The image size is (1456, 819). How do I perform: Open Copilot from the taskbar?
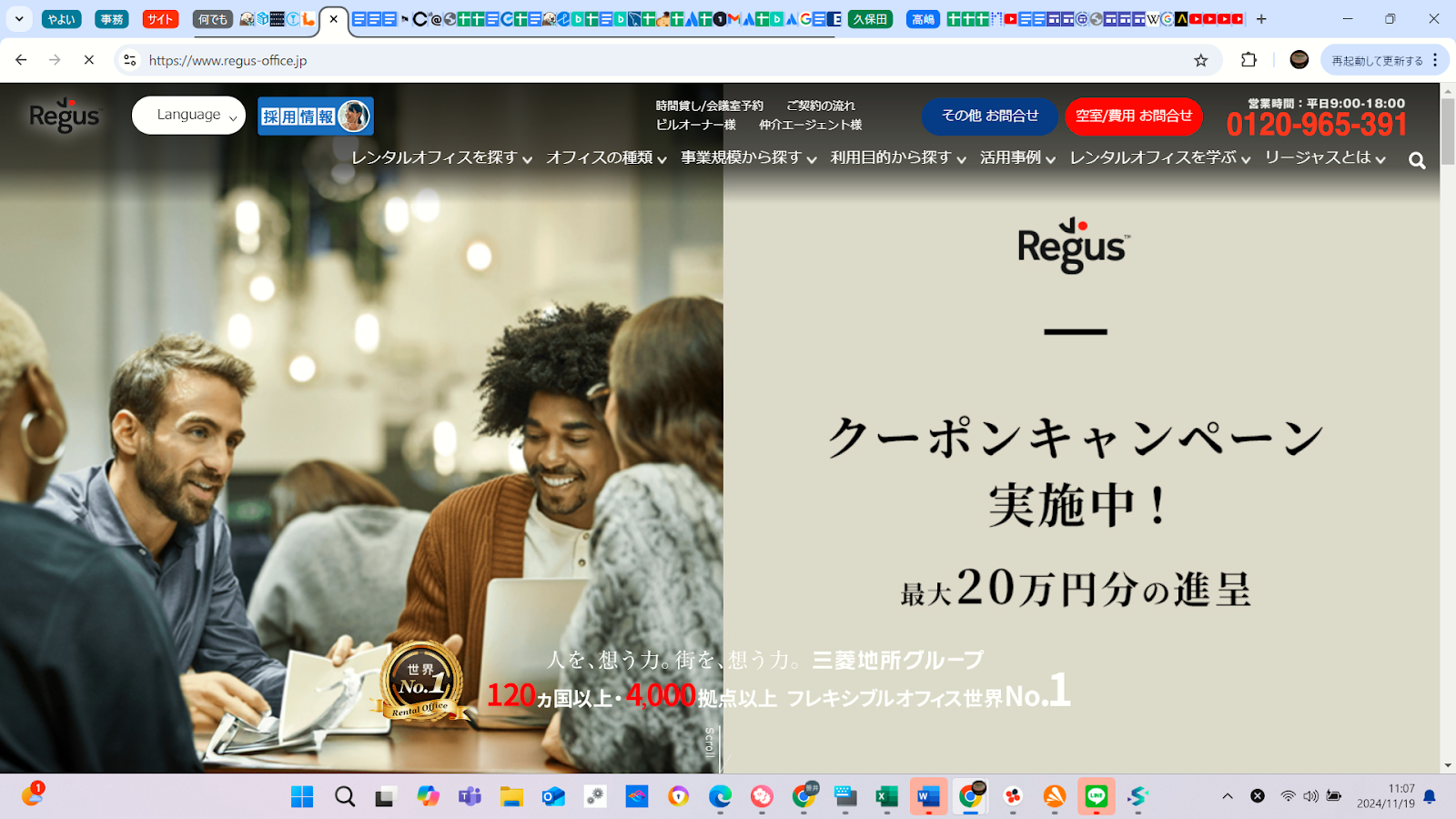coord(428,797)
